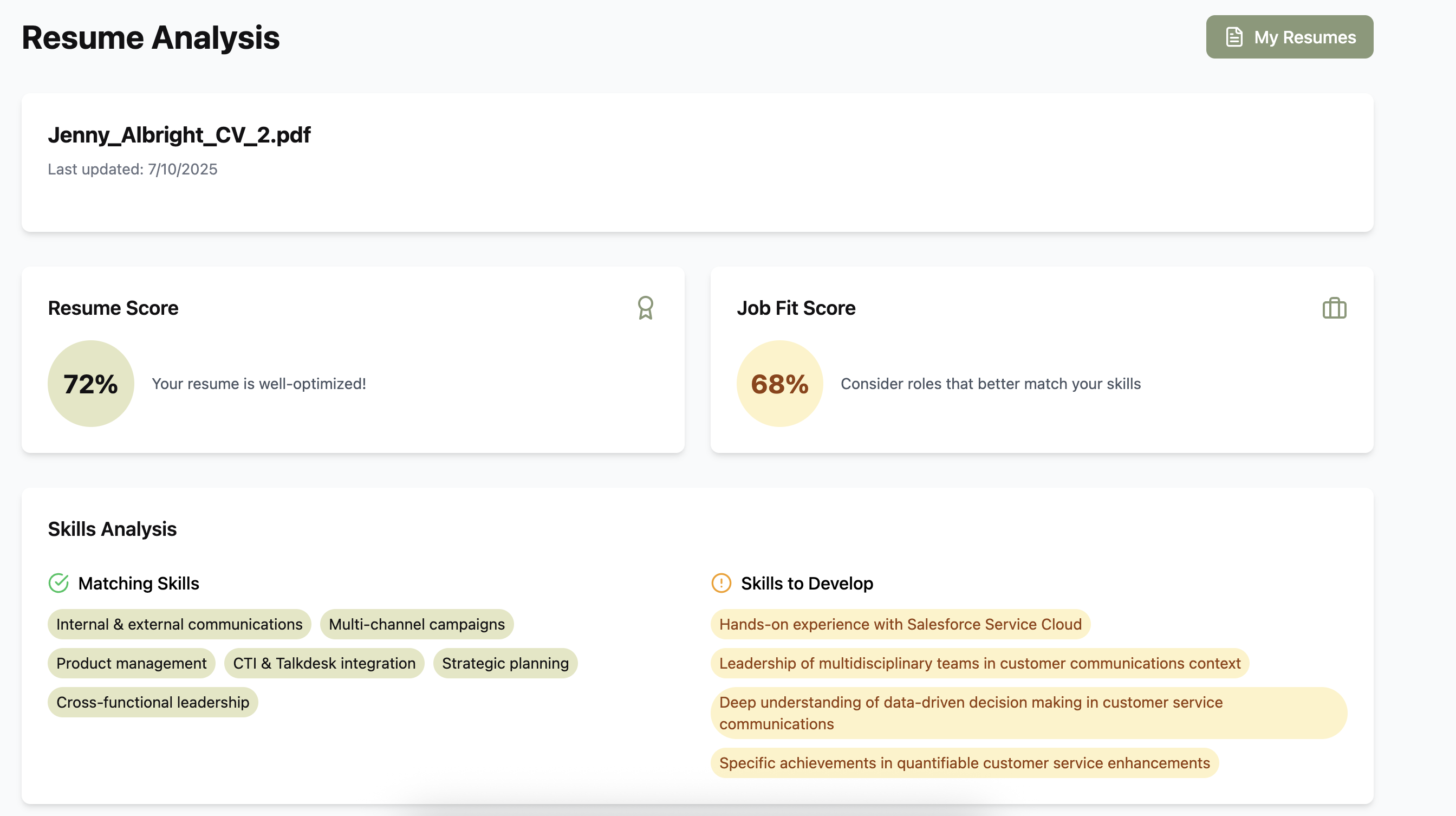Click the Product management skill chip
1456x816 pixels.
(x=131, y=663)
